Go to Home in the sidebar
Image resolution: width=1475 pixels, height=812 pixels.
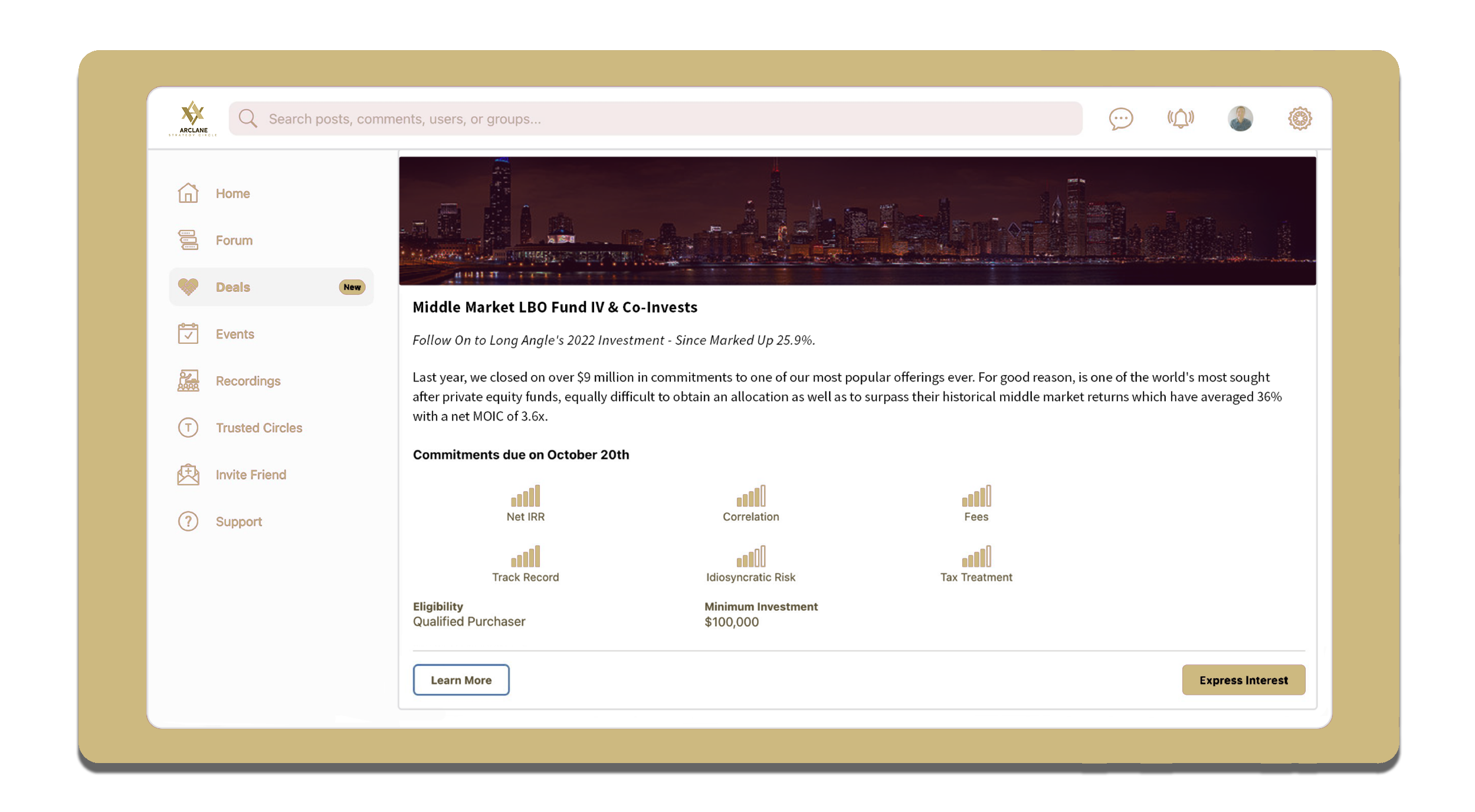pos(232,193)
